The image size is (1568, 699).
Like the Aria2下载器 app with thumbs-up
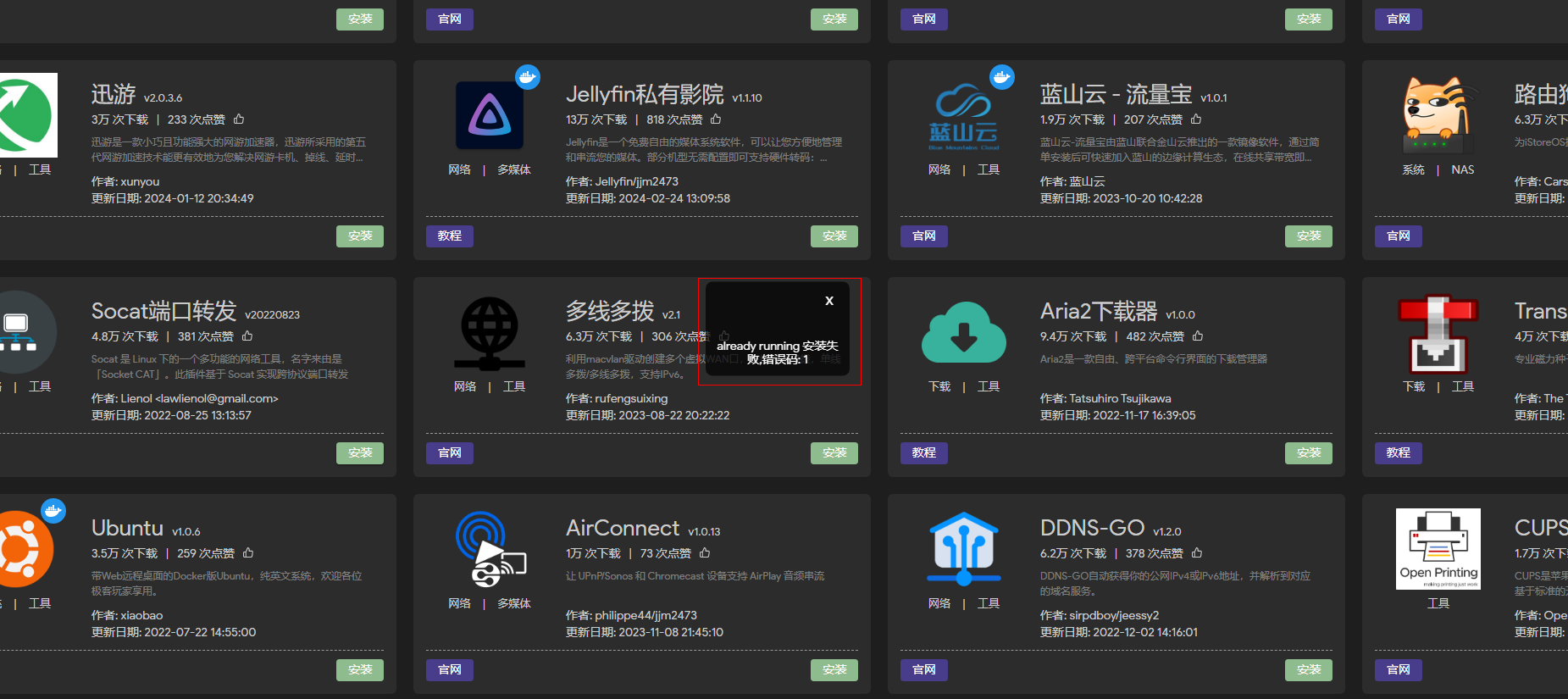click(x=1198, y=336)
